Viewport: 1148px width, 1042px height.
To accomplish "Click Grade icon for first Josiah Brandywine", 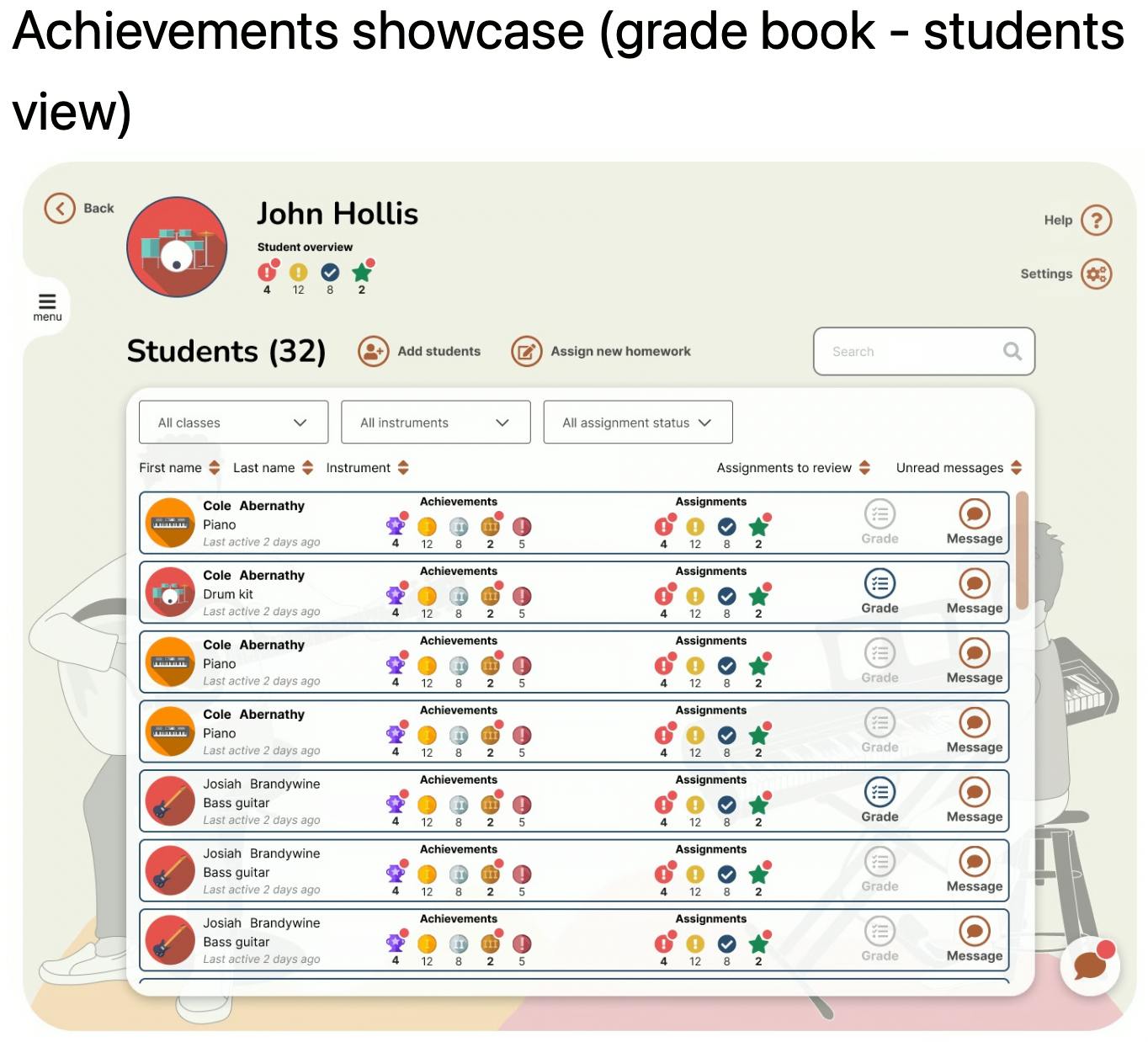I will (x=880, y=792).
